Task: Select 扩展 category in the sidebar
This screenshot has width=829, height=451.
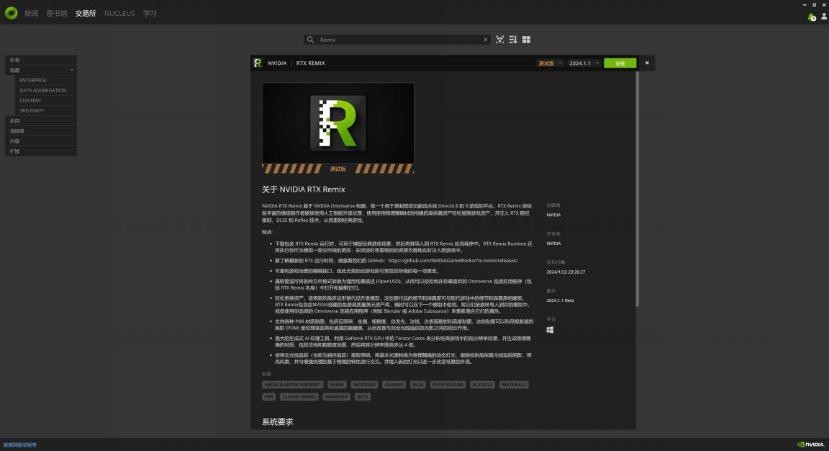Action: pos(41,151)
